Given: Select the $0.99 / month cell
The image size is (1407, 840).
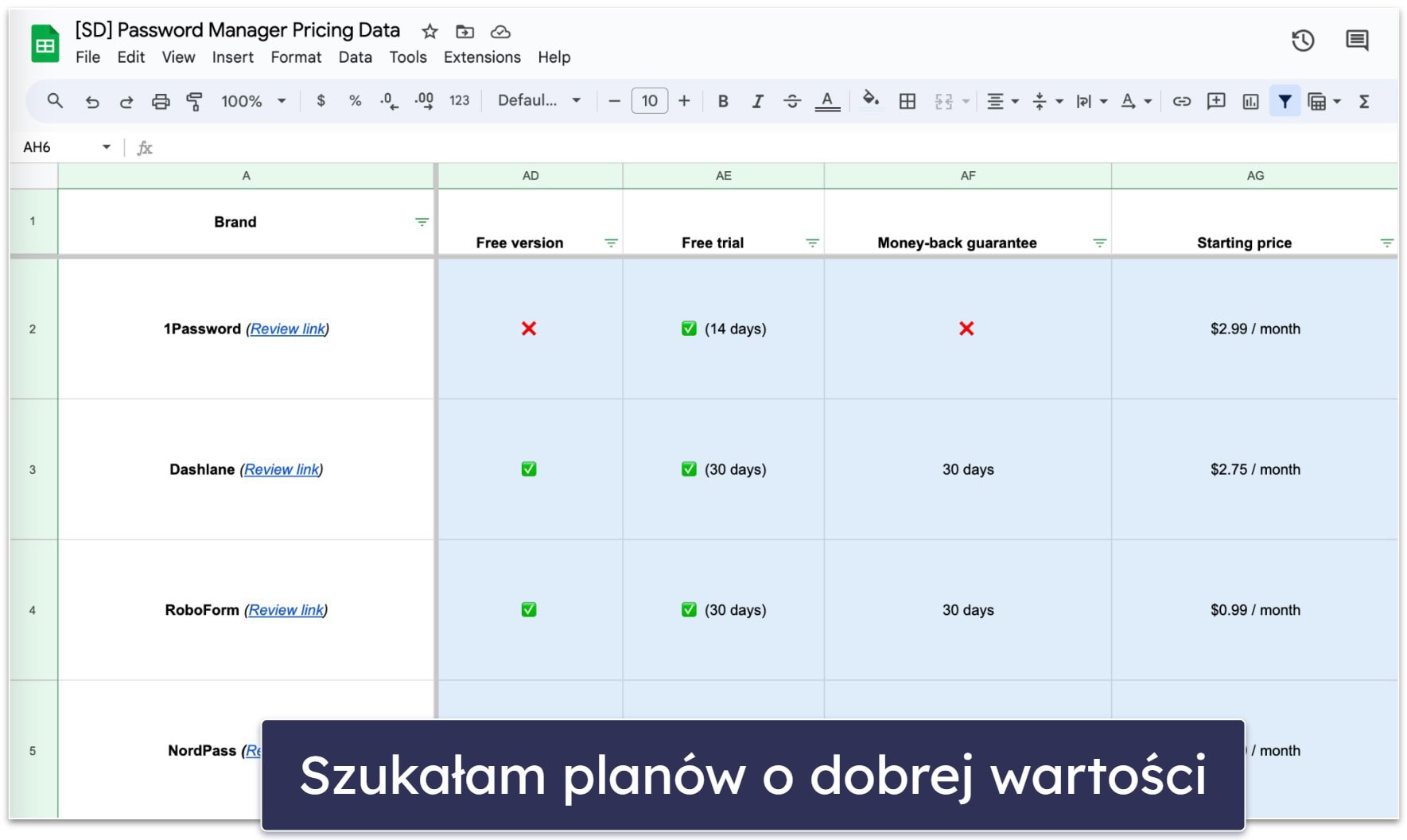Looking at the screenshot, I should pyautogui.click(x=1255, y=610).
